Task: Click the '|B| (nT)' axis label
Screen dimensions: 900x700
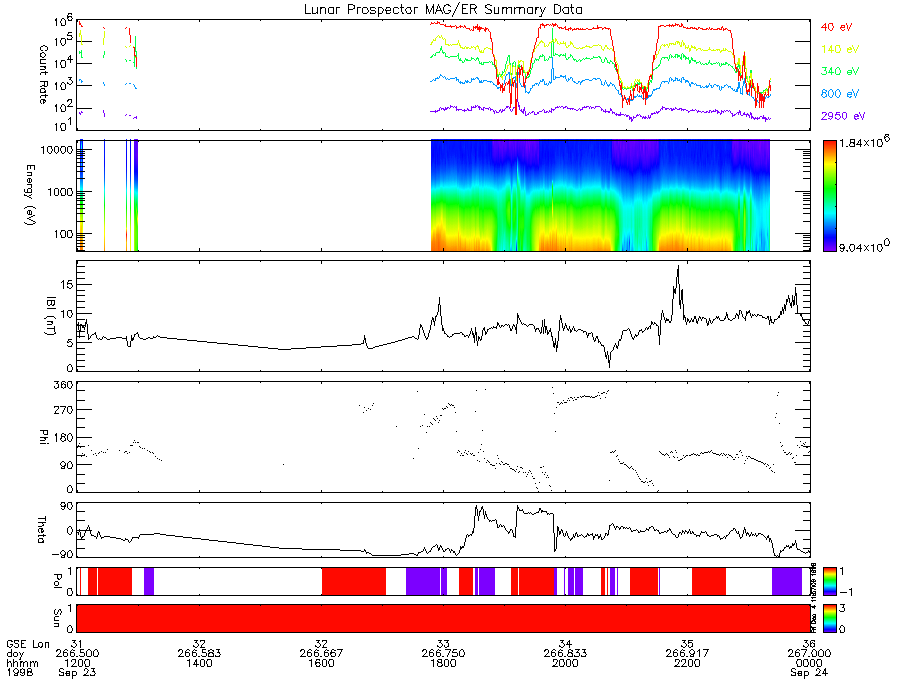Action: pos(51,316)
